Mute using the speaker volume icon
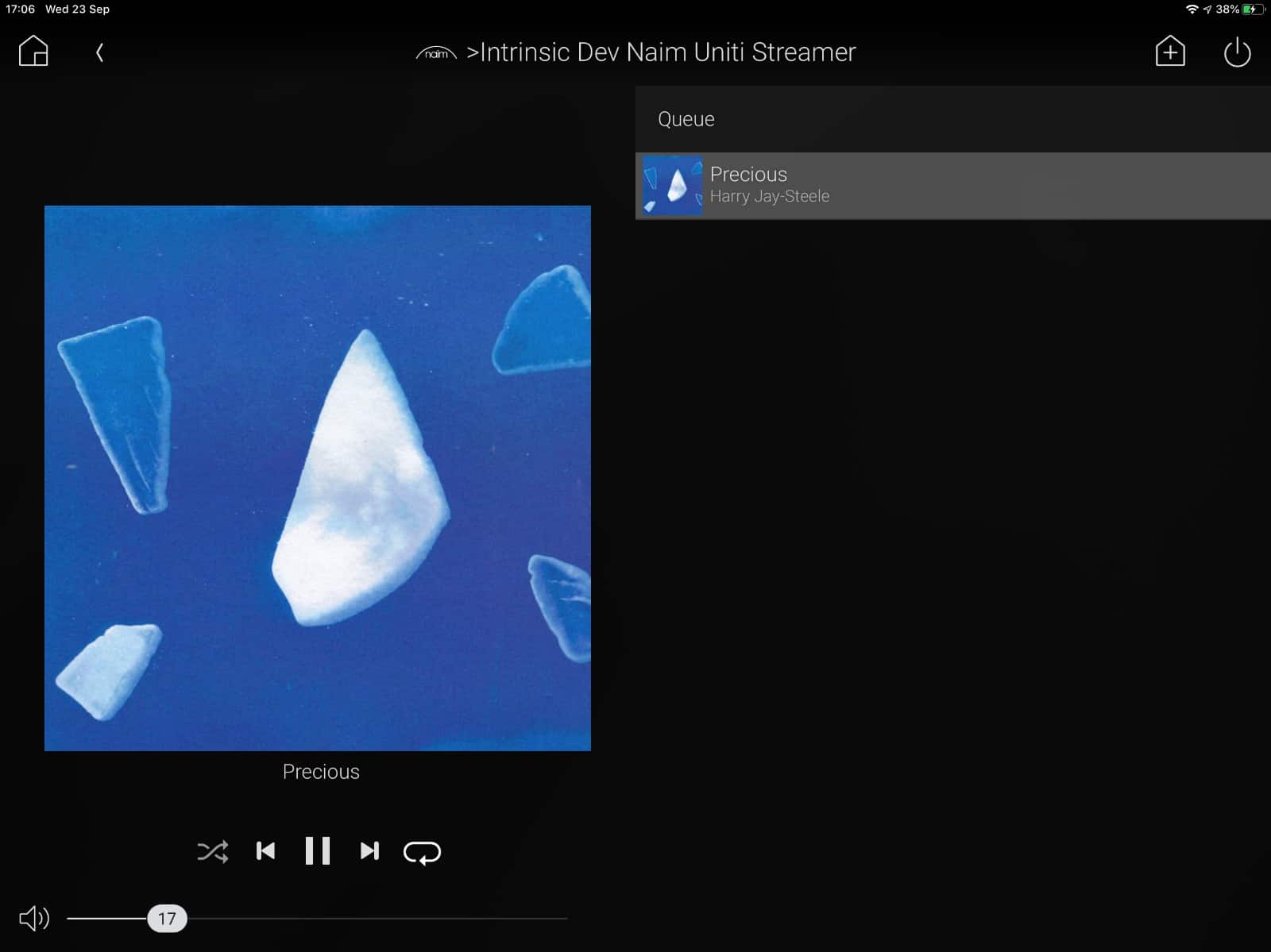This screenshot has width=1271, height=952. click(34, 919)
